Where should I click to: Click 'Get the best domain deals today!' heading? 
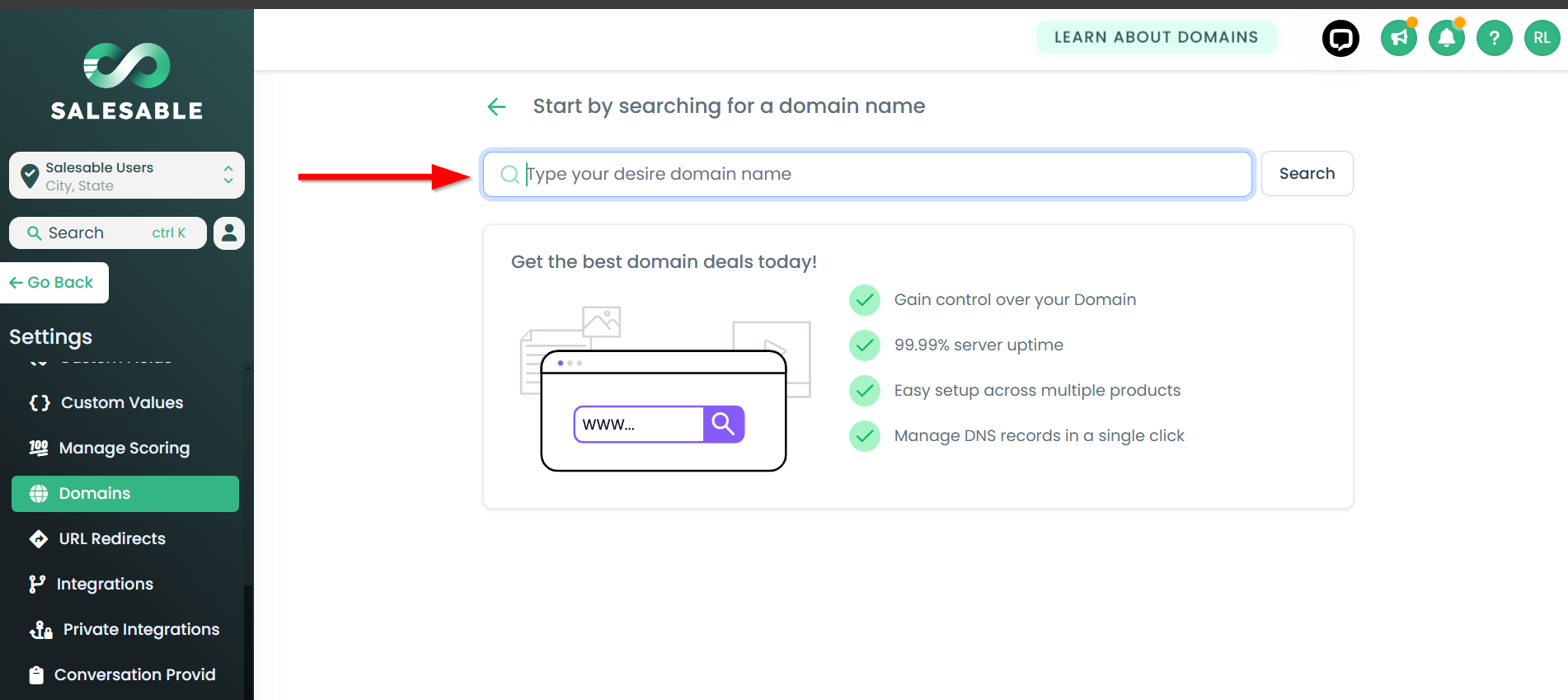coord(664,262)
